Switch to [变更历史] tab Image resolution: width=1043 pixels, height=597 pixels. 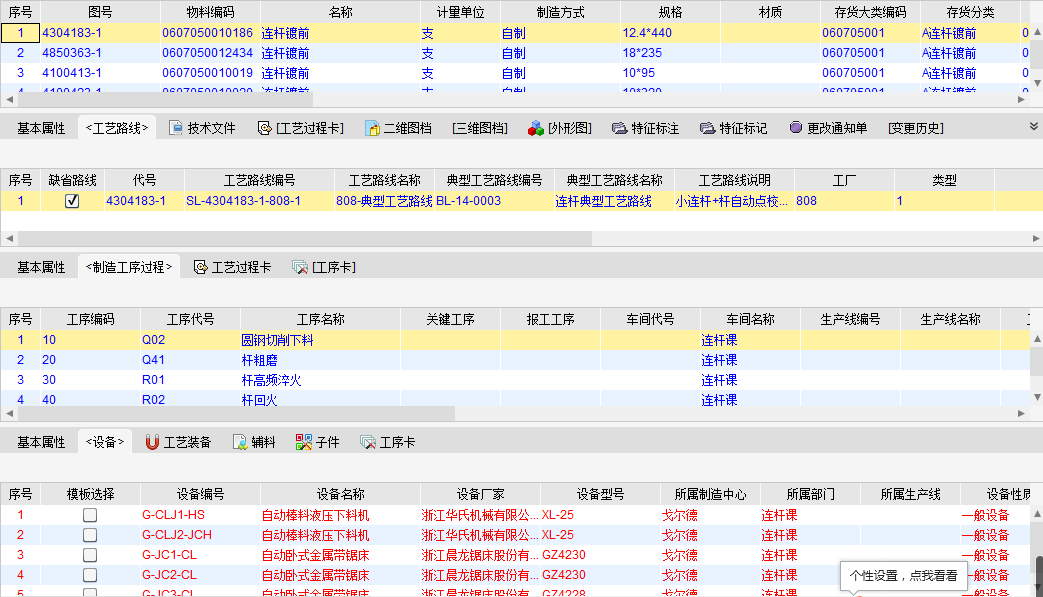915,128
